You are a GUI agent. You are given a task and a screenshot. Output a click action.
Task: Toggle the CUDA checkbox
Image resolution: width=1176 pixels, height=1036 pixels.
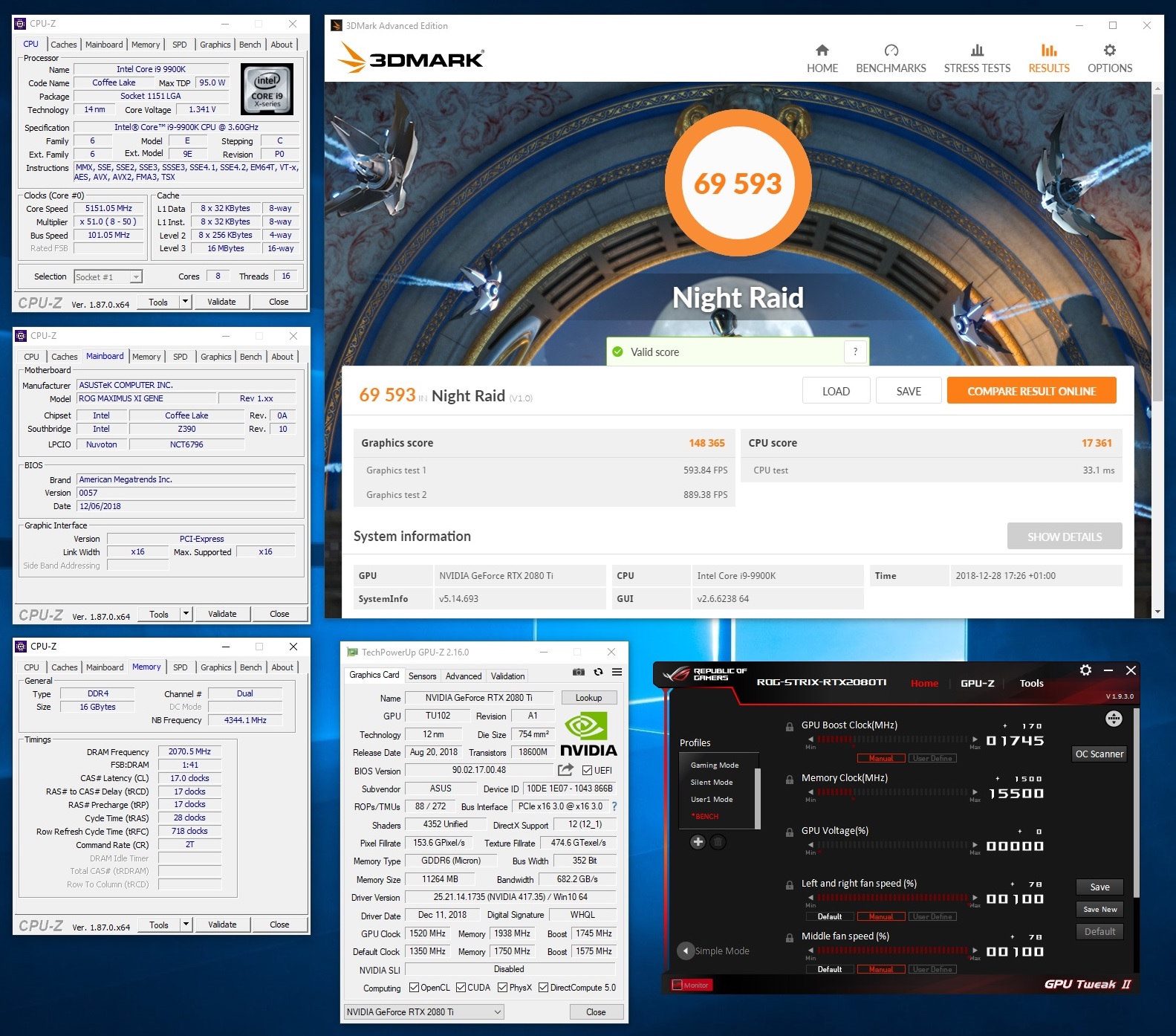pos(461,988)
